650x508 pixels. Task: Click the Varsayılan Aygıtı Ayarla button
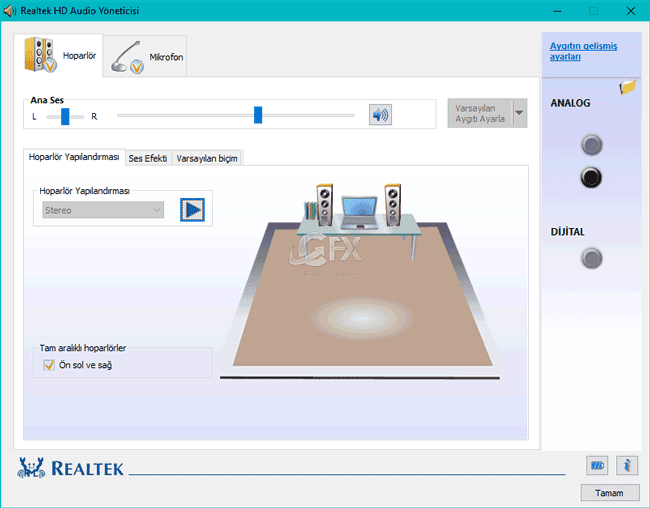480,113
